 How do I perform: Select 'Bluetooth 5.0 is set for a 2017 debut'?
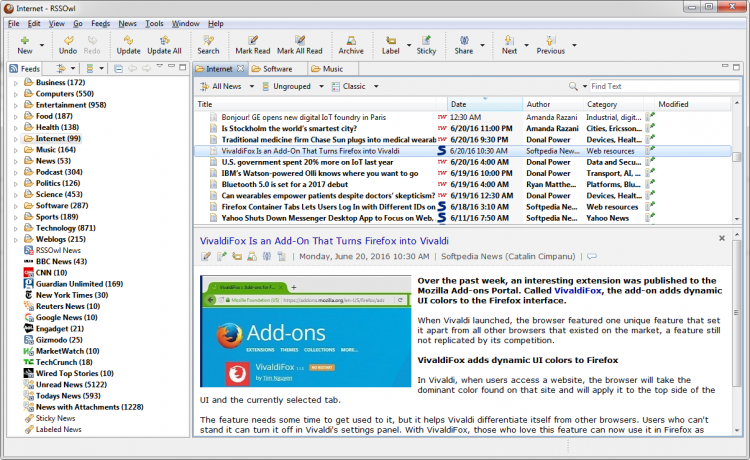[x=463, y=185]
